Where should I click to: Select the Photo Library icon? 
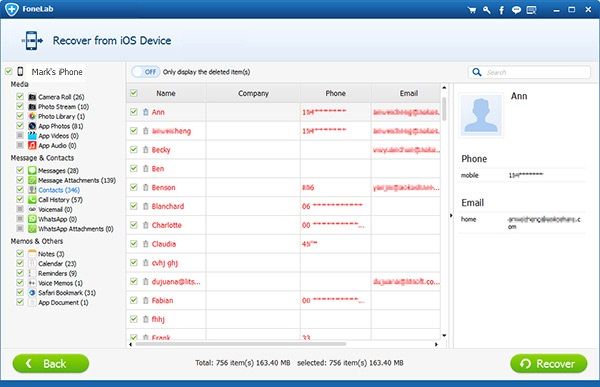tap(32, 116)
